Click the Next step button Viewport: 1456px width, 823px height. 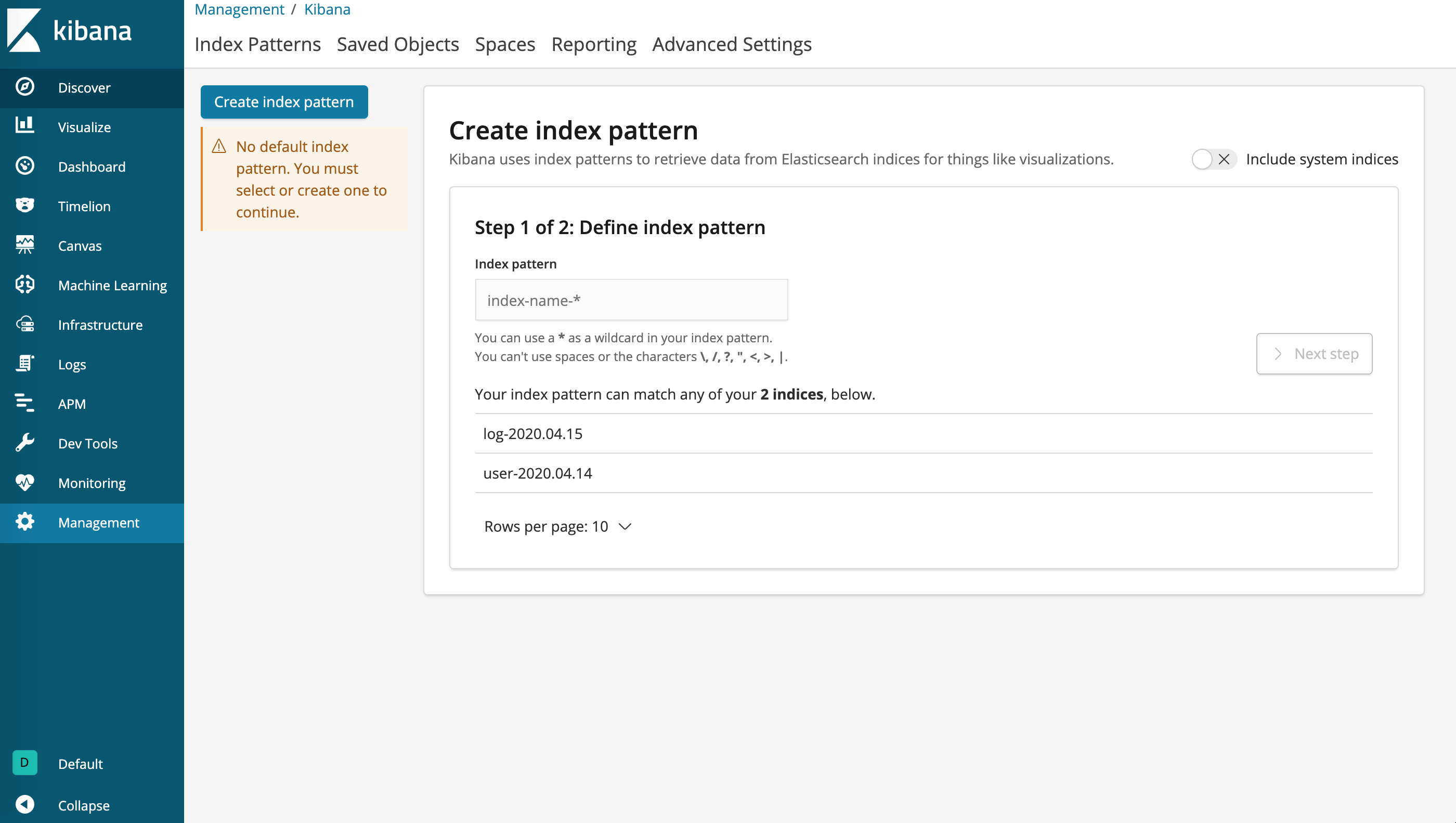pos(1314,354)
